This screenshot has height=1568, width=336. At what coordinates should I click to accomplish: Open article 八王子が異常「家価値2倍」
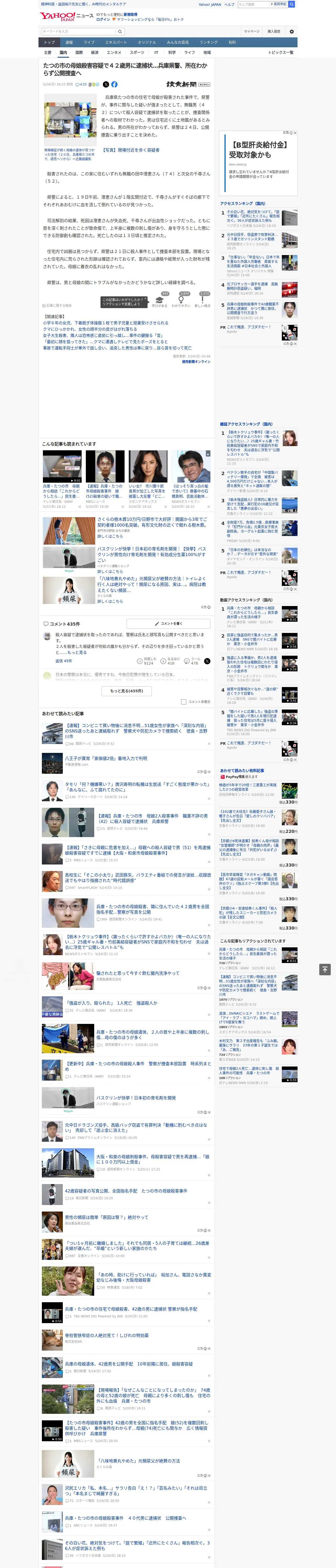106,758
